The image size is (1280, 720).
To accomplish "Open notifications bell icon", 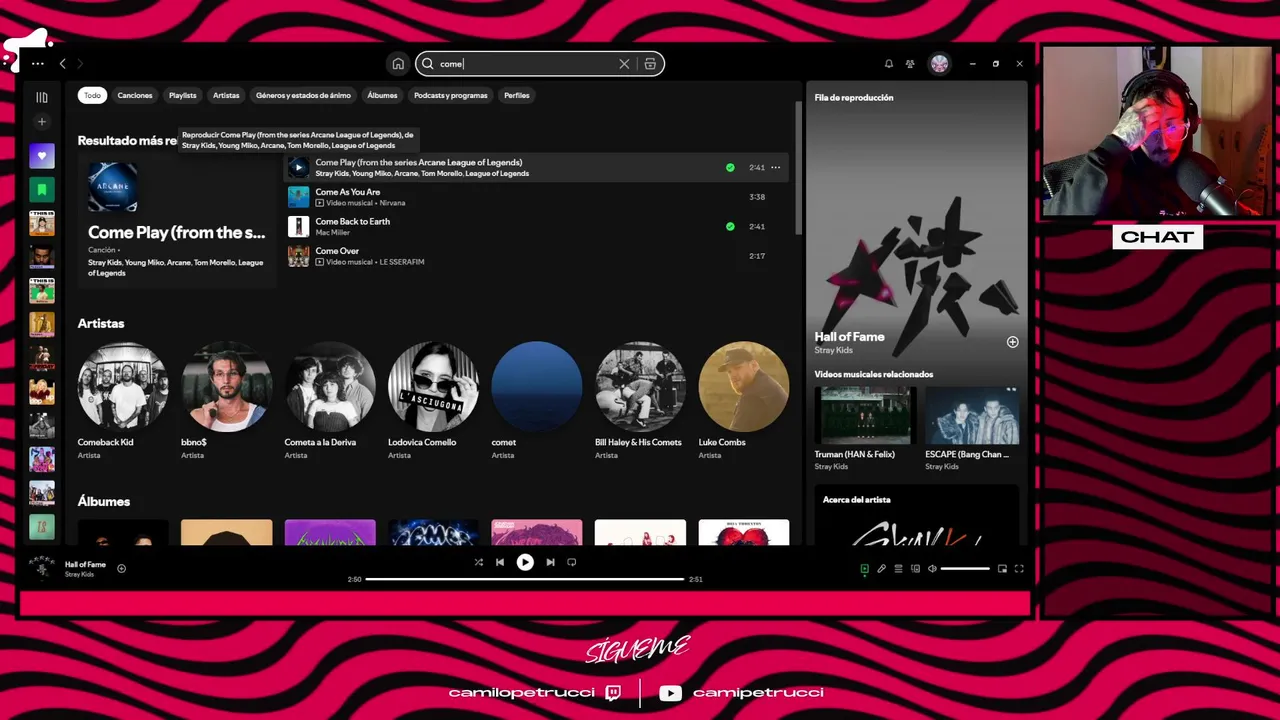I will 889,64.
